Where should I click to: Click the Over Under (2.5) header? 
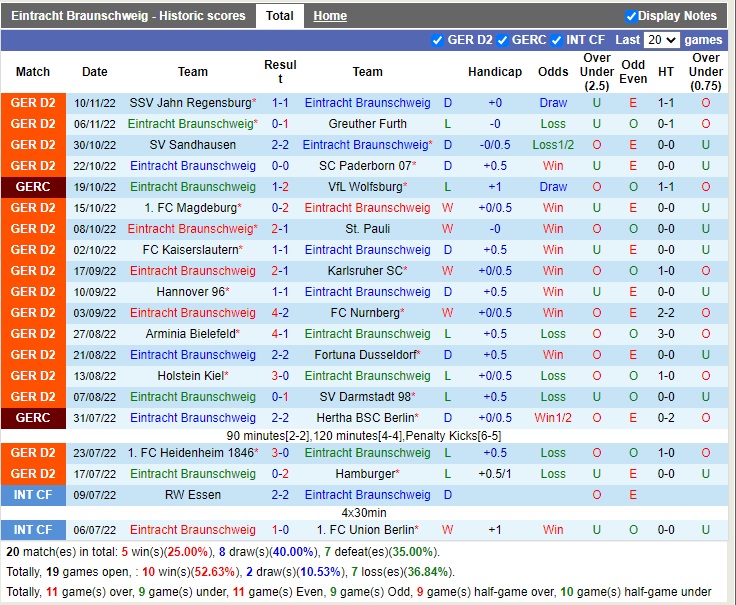click(597, 72)
